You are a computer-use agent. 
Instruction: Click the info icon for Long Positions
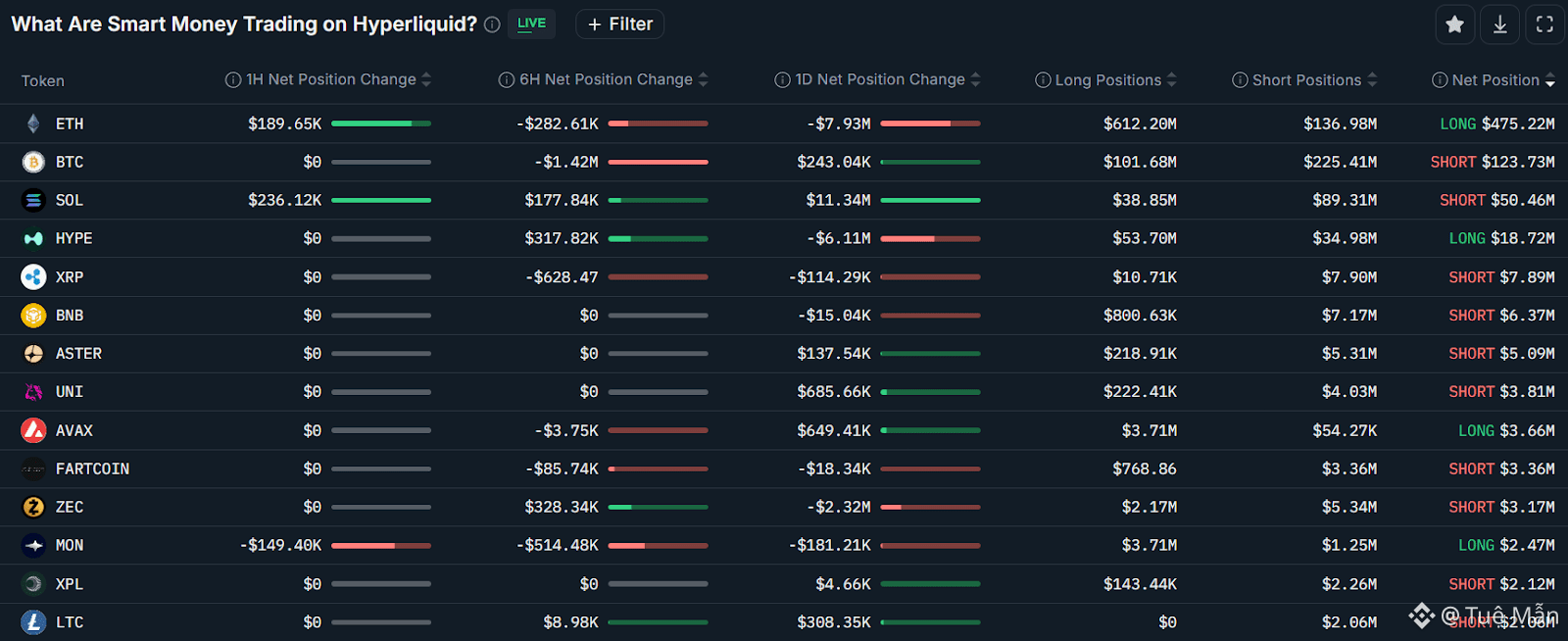click(x=1043, y=80)
